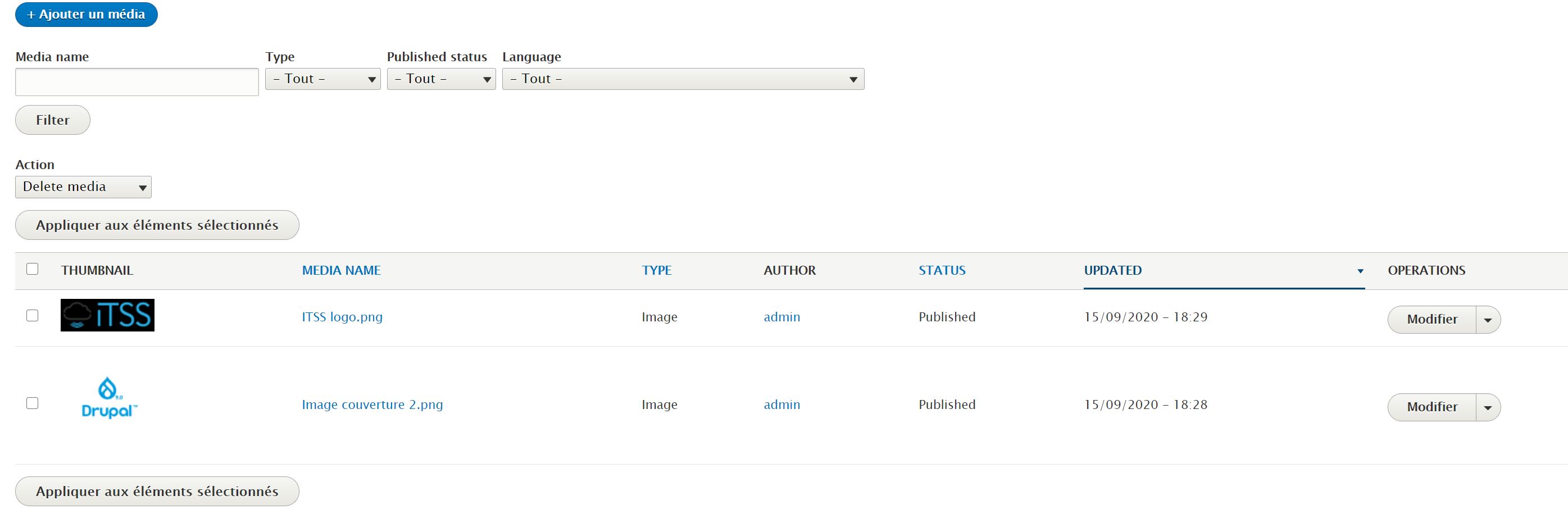Expand the Language filter dropdown
This screenshot has width=1568, height=518.
[x=683, y=79]
